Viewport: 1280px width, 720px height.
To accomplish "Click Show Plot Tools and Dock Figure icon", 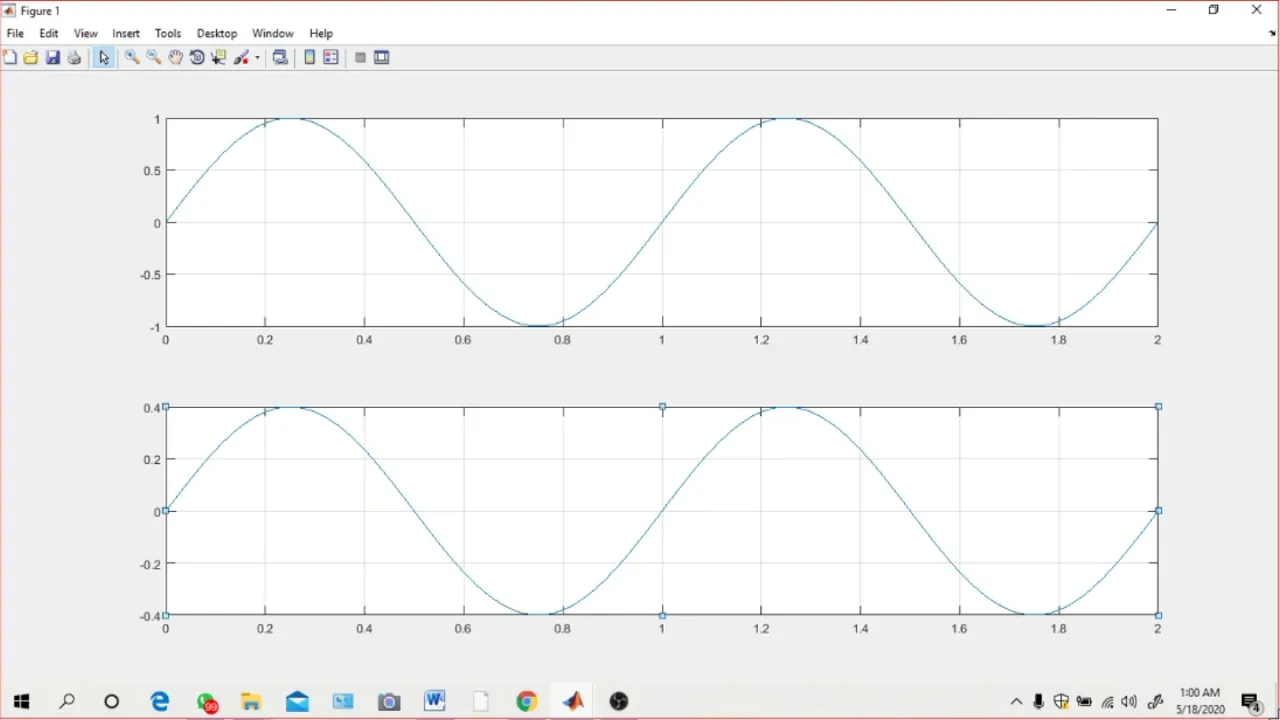I will (x=382, y=58).
